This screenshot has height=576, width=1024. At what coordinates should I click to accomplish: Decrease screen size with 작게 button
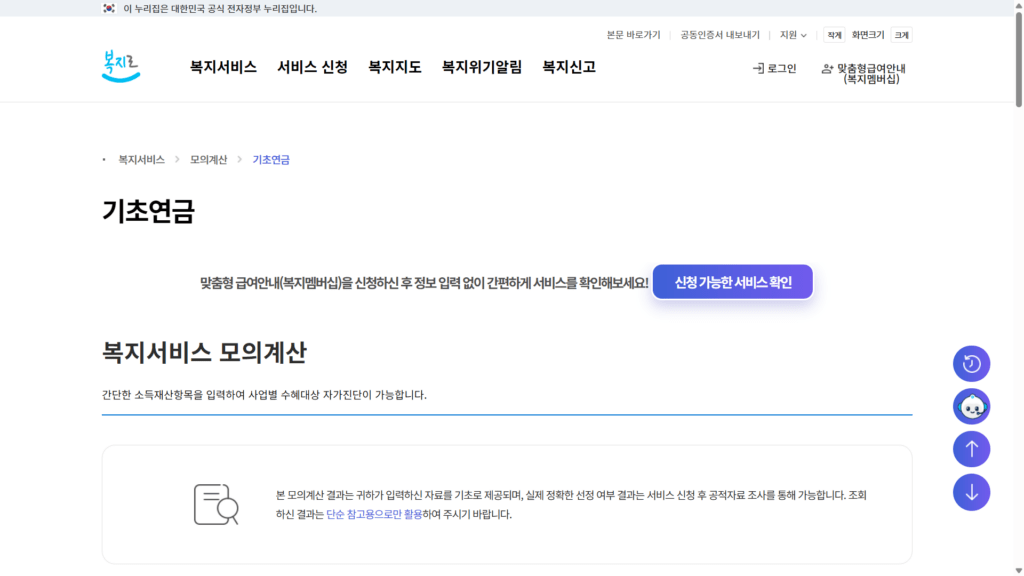coord(834,35)
